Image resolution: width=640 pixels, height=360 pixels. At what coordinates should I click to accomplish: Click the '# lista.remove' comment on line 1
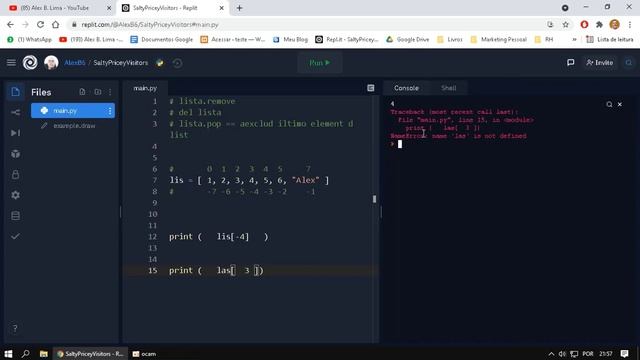click(202, 101)
